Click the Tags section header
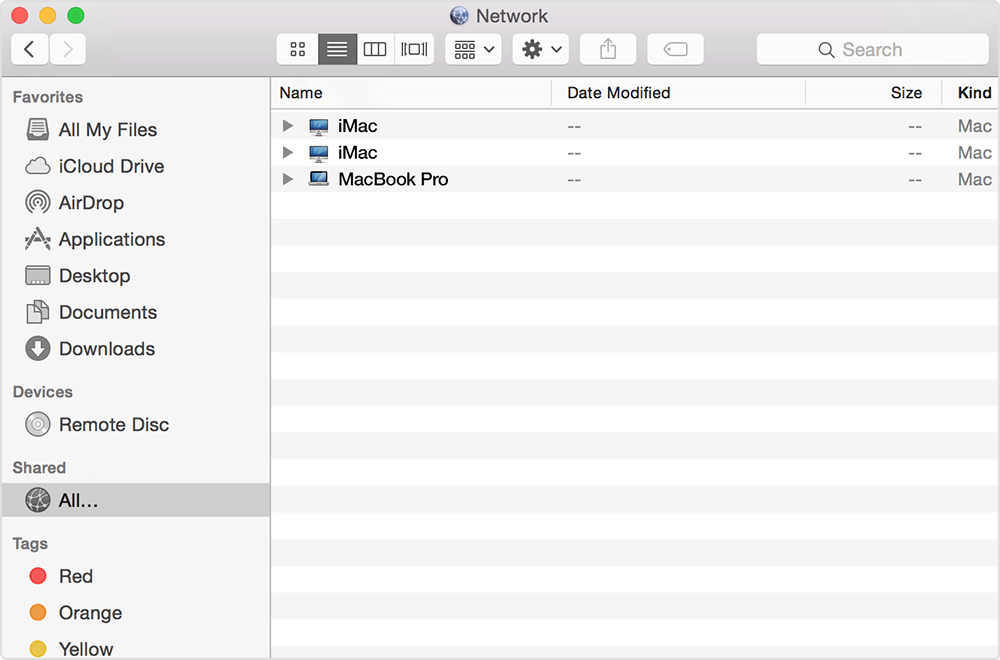 [x=30, y=543]
